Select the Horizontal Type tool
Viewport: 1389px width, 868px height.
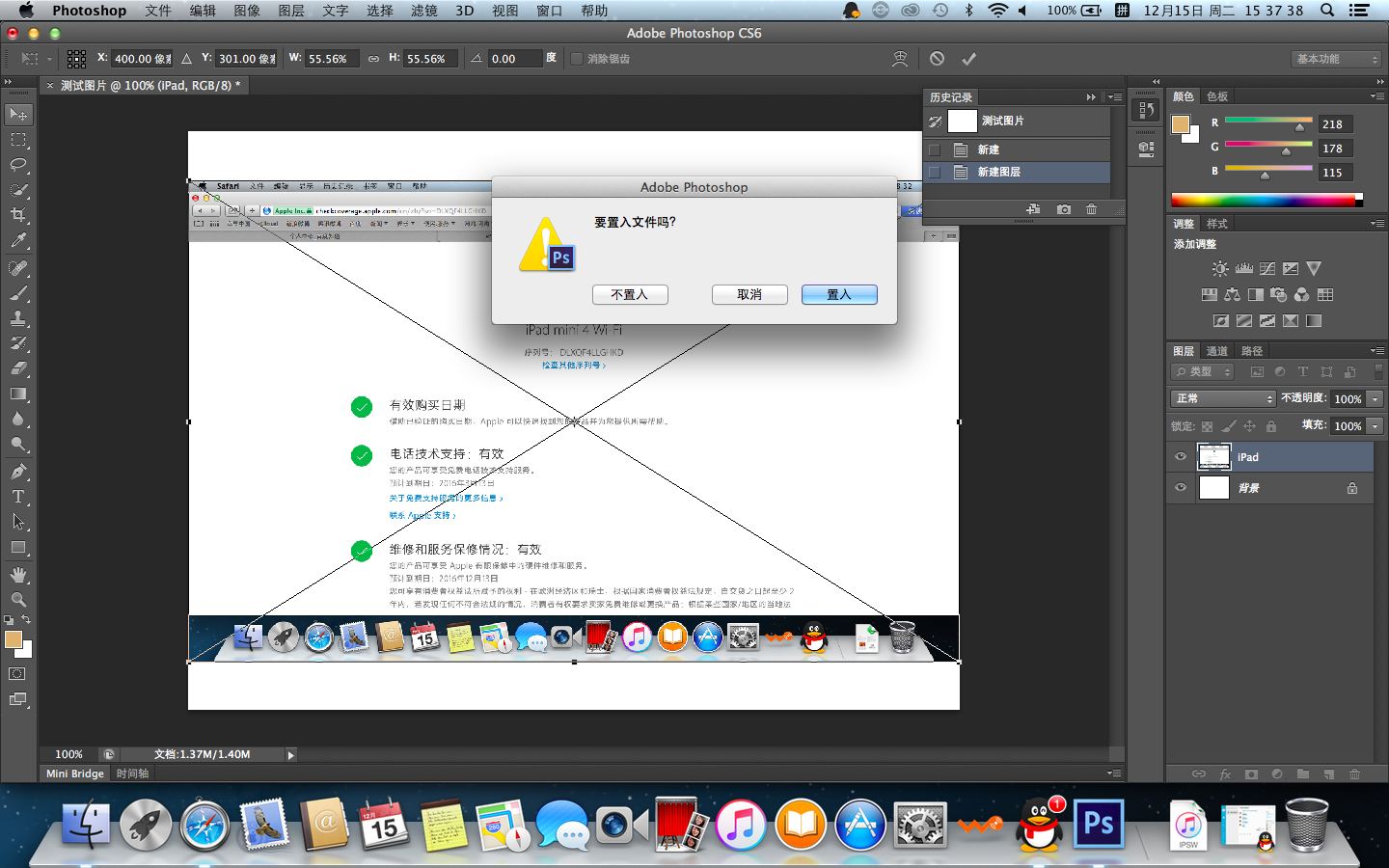click(18, 497)
